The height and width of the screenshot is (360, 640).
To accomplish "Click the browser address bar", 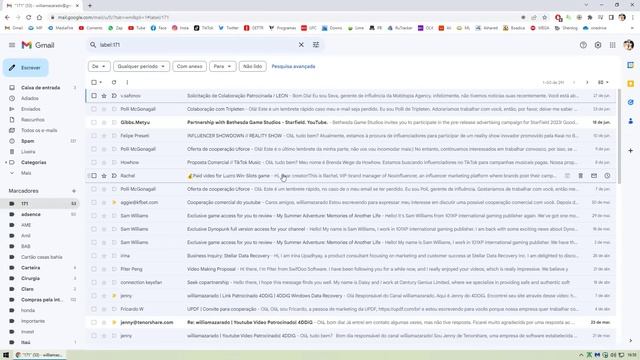I will (x=286, y=18).
